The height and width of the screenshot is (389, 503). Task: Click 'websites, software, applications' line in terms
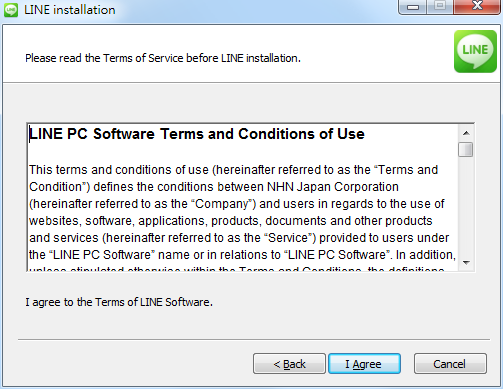(x=118, y=221)
